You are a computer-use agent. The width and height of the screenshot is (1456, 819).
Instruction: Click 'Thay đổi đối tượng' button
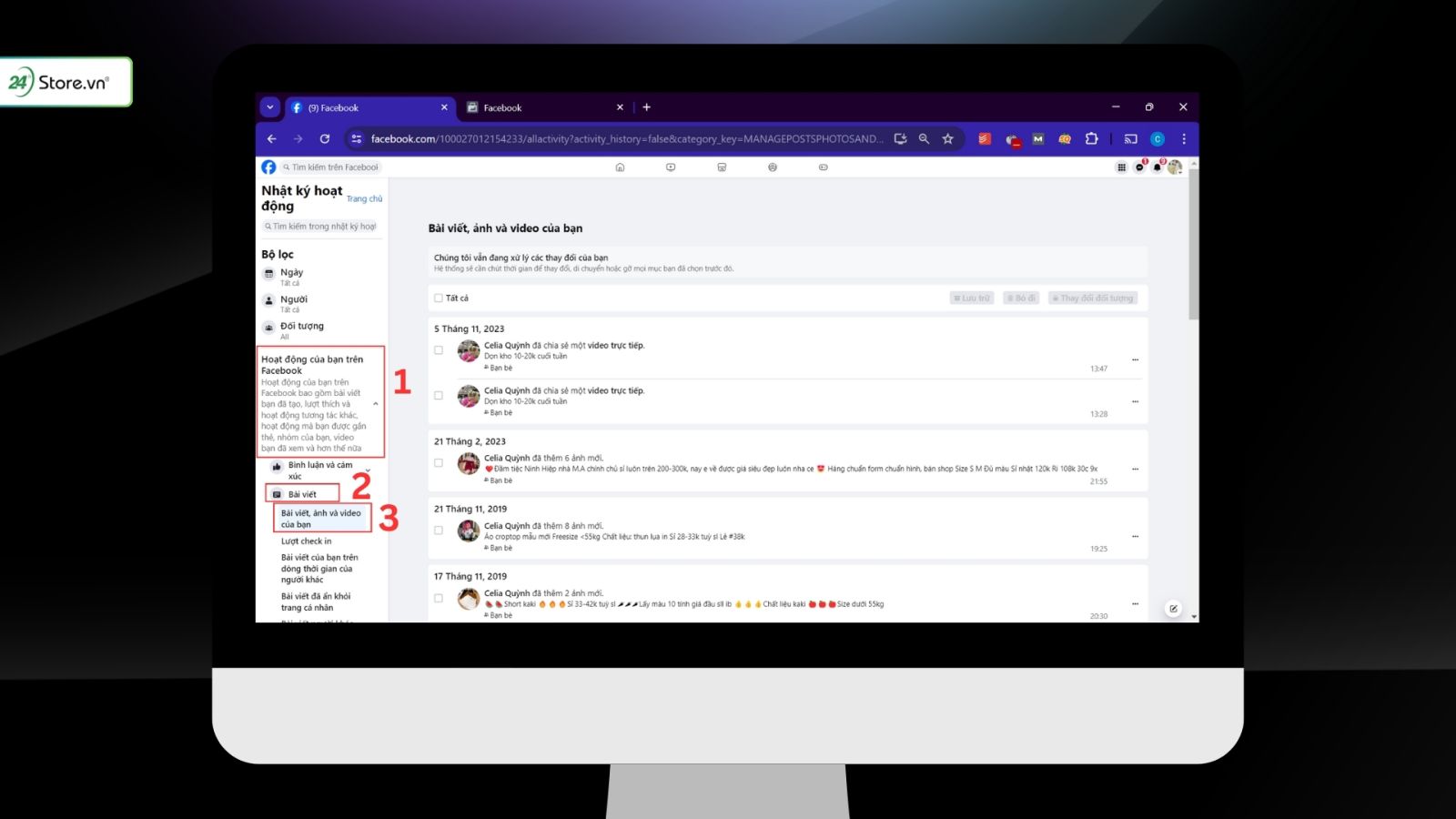[x=1093, y=298]
